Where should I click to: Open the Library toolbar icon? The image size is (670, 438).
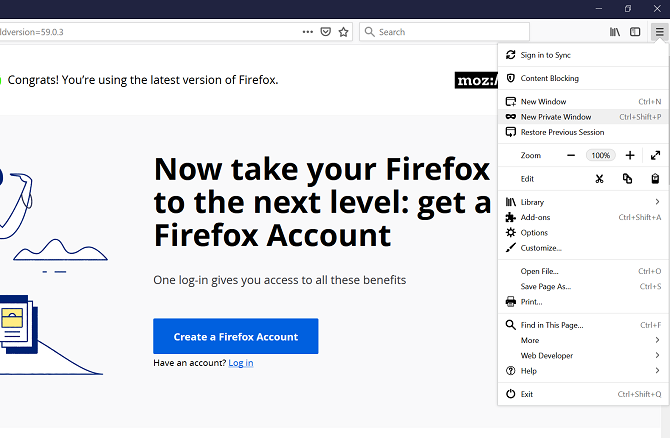click(x=615, y=32)
